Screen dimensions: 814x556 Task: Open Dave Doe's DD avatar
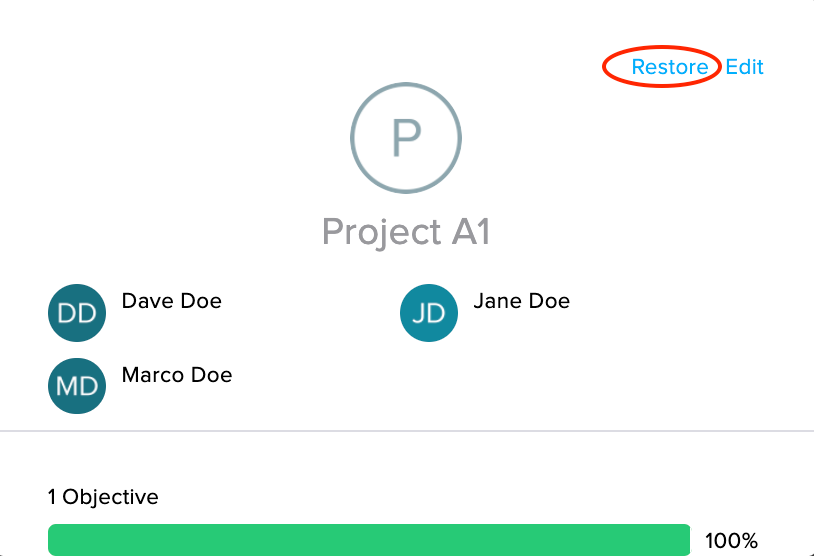click(77, 313)
